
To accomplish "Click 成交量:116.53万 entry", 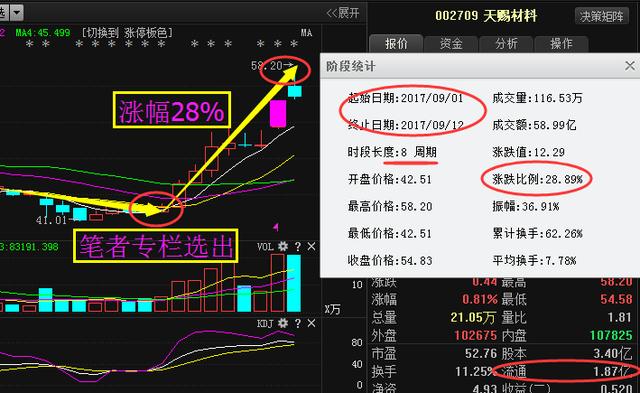I will 537,98.
